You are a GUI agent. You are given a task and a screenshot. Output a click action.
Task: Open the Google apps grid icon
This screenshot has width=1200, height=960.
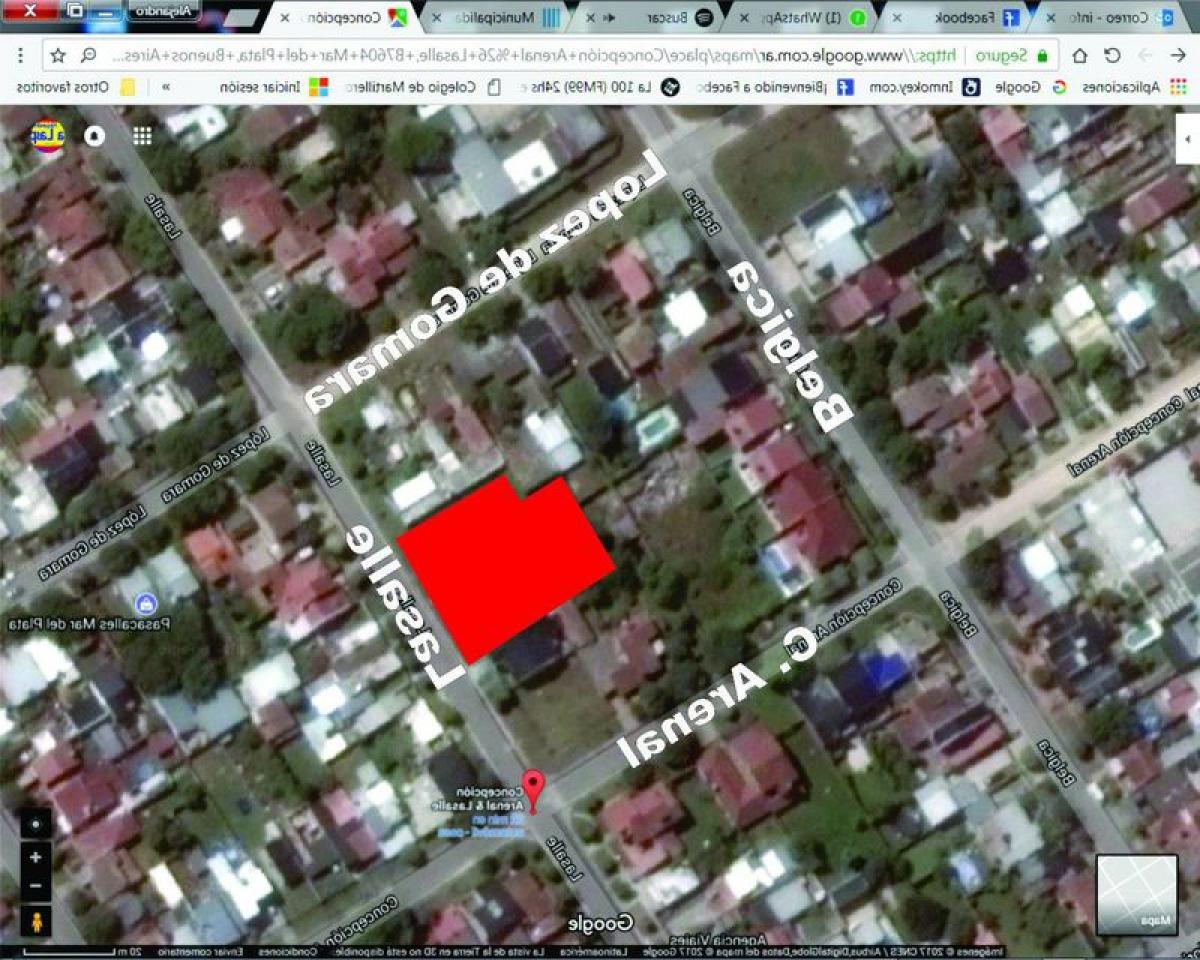pyautogui.click(x=143, y=134)
